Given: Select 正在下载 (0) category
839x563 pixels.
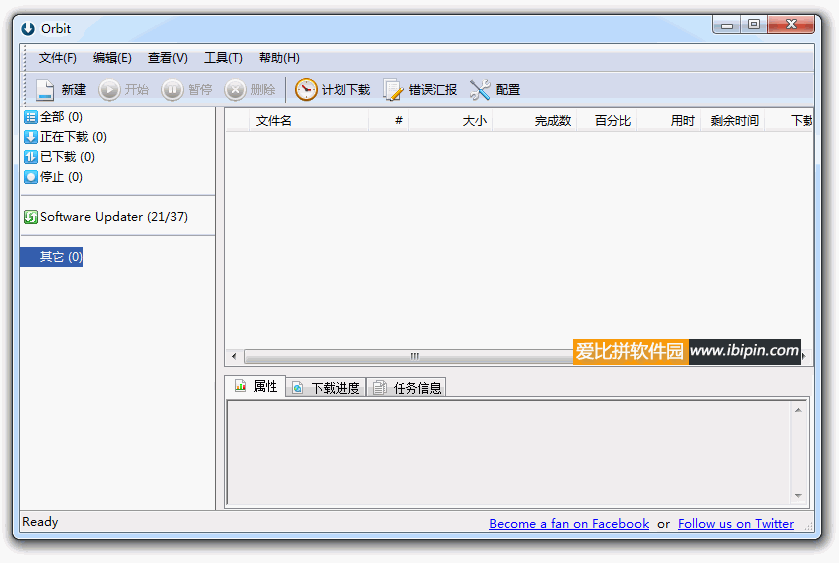Looking at the screenshot, I should [65, 137].
